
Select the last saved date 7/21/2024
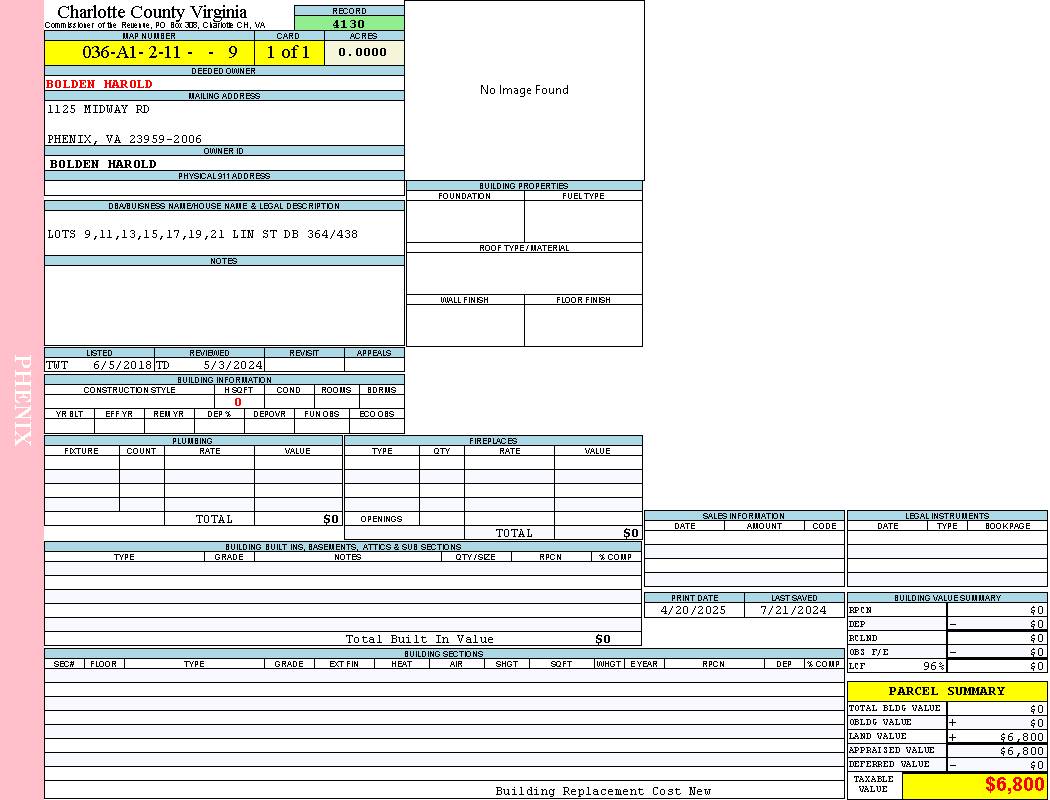[x=793, y=610]
